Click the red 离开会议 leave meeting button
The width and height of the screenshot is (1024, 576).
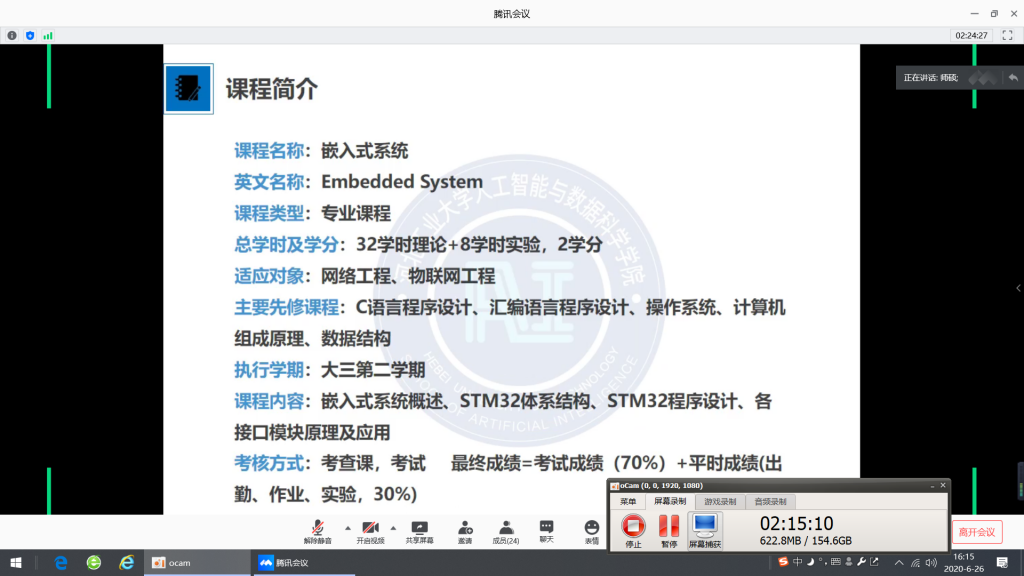click(x=975, y=532)
